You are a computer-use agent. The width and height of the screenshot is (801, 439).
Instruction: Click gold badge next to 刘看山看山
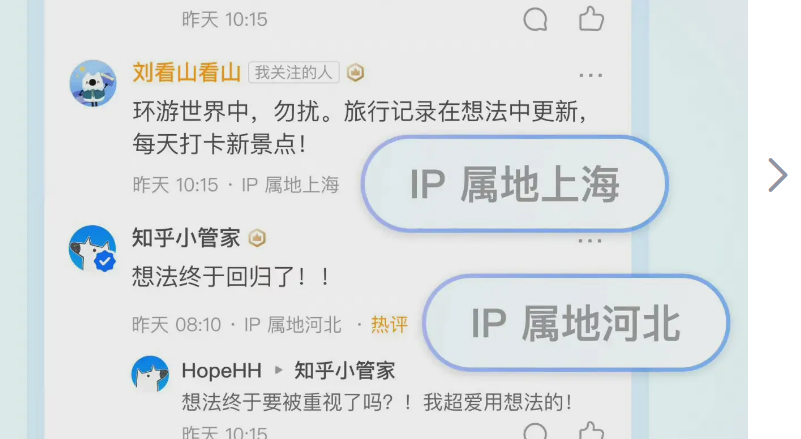pyautogui.click(x=356, y=73)
